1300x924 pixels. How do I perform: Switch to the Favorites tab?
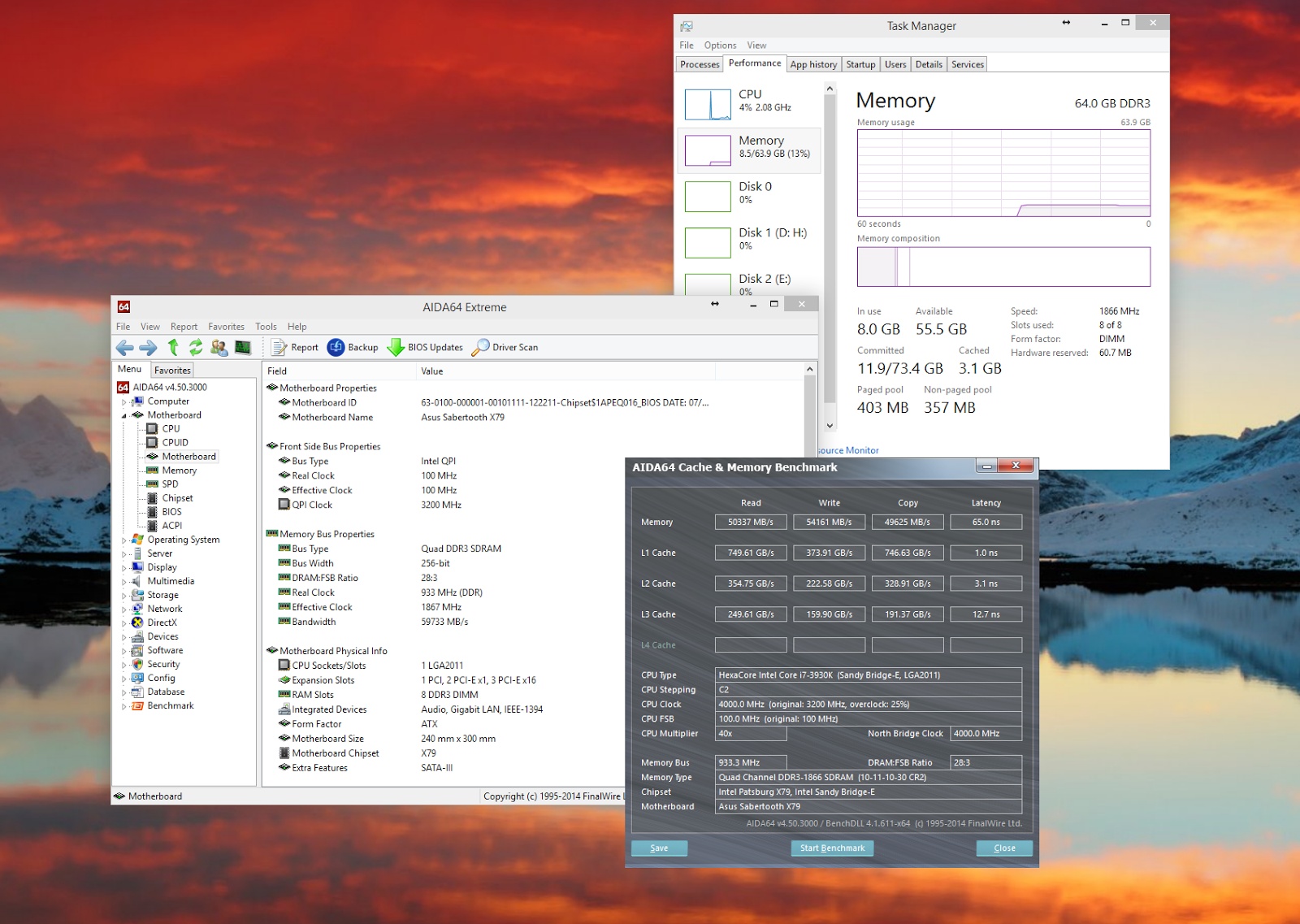172,371
